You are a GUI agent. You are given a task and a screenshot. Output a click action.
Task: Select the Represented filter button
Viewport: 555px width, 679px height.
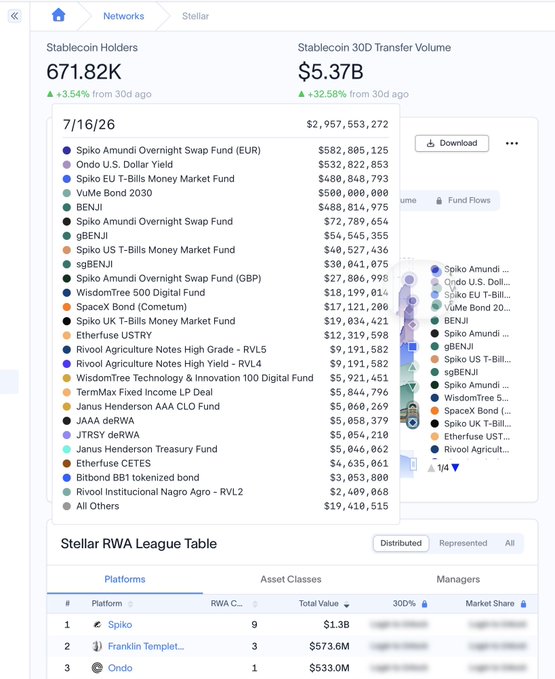pyautogui.click(x=463, y=543)
